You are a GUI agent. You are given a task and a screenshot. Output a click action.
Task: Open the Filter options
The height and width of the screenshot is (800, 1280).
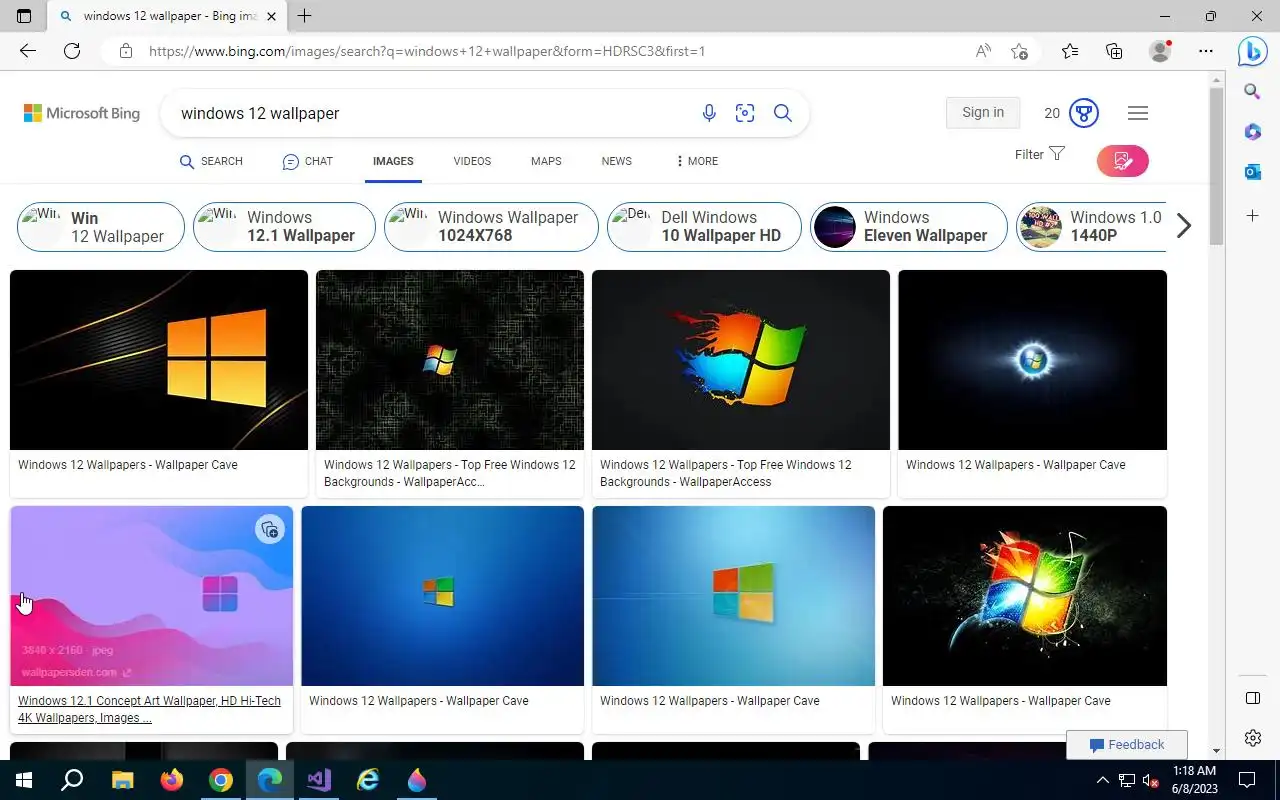(1040, 154)
